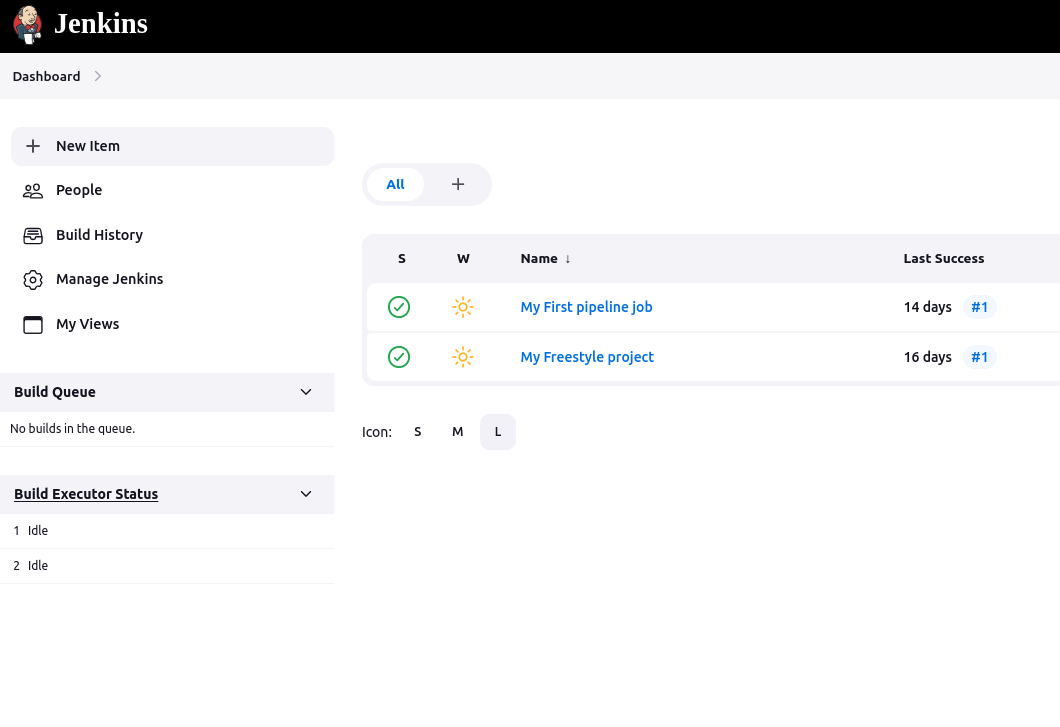Click the 16 days last success text
Viewport: 1060px width, 727px height.
(928, 357)
